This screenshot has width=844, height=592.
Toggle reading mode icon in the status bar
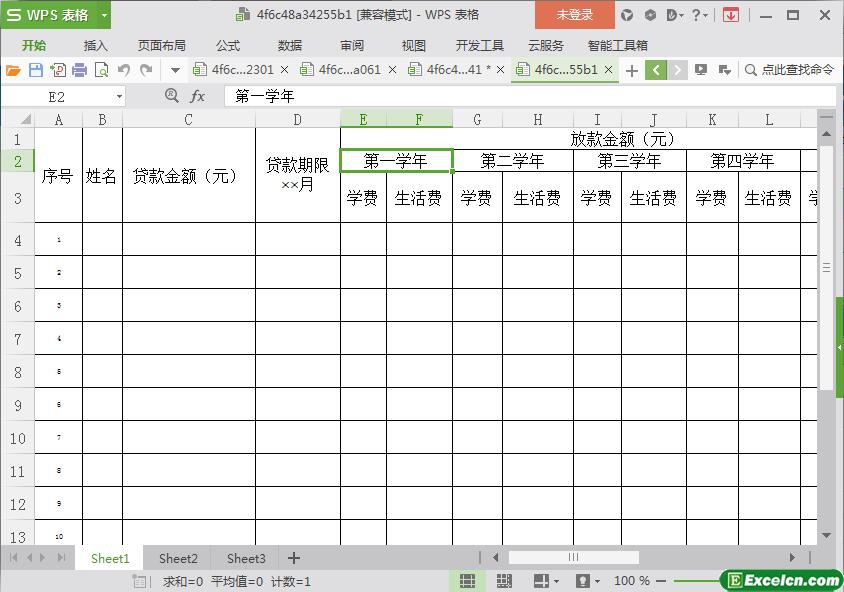coord(541,581)
